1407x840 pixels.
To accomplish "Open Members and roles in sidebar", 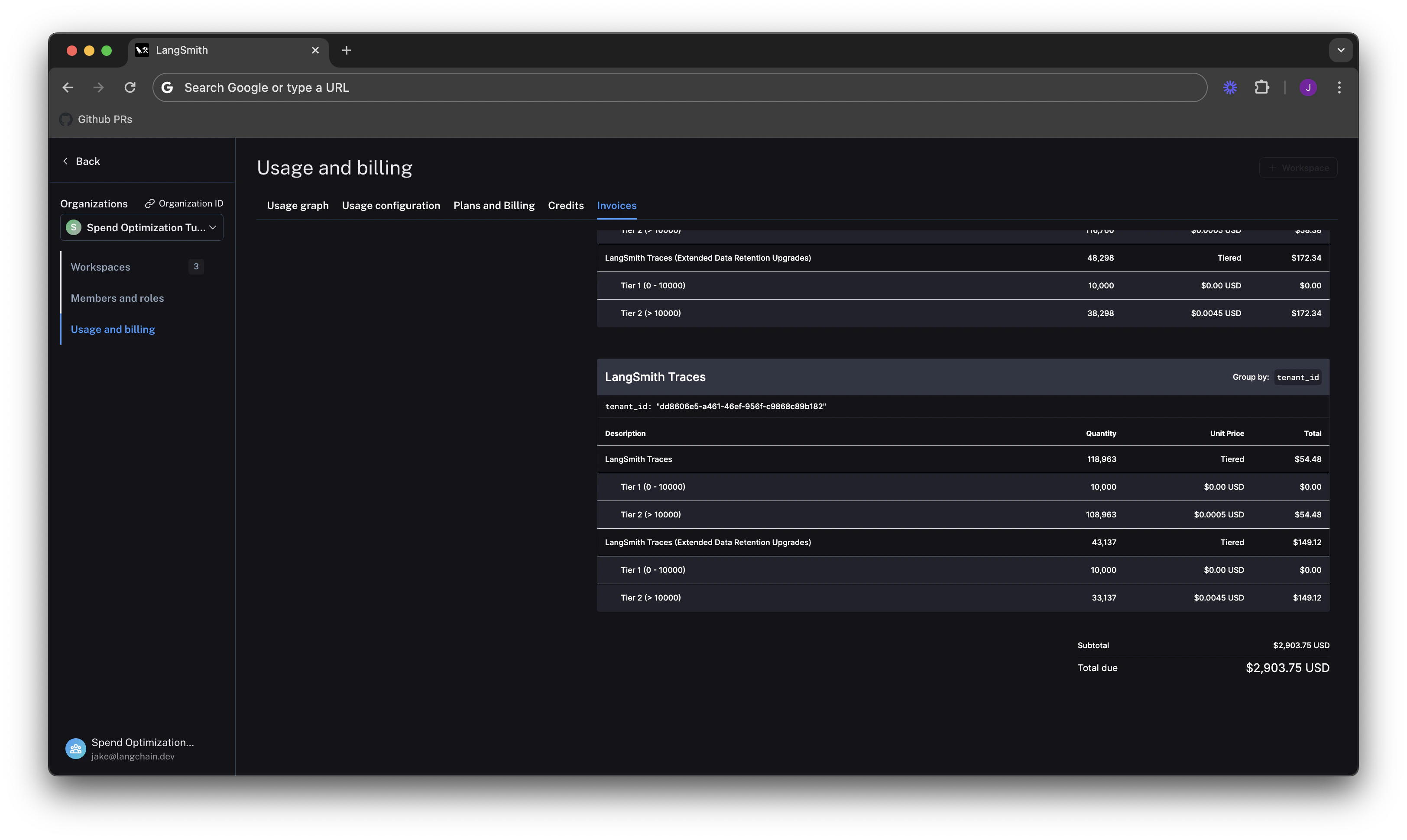I will 117,298.
